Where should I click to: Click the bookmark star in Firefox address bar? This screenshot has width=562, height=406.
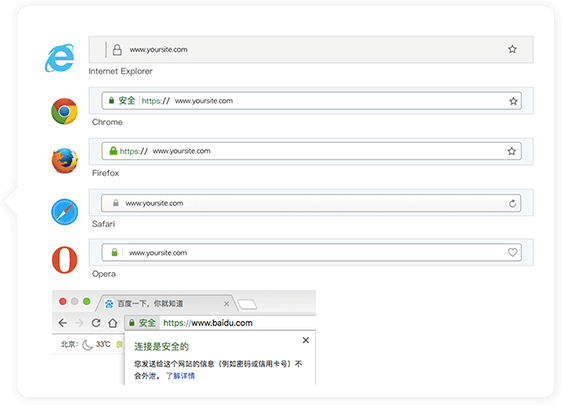click(x=511, y=151)
